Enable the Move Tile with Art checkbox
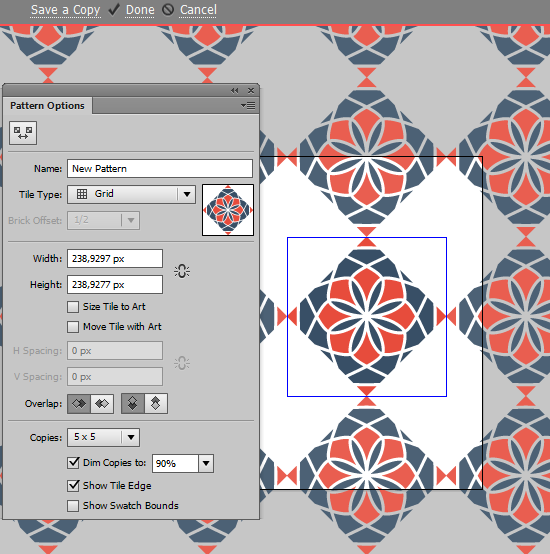The width and height of the screenshot is (550, 554). click(73, 327)
